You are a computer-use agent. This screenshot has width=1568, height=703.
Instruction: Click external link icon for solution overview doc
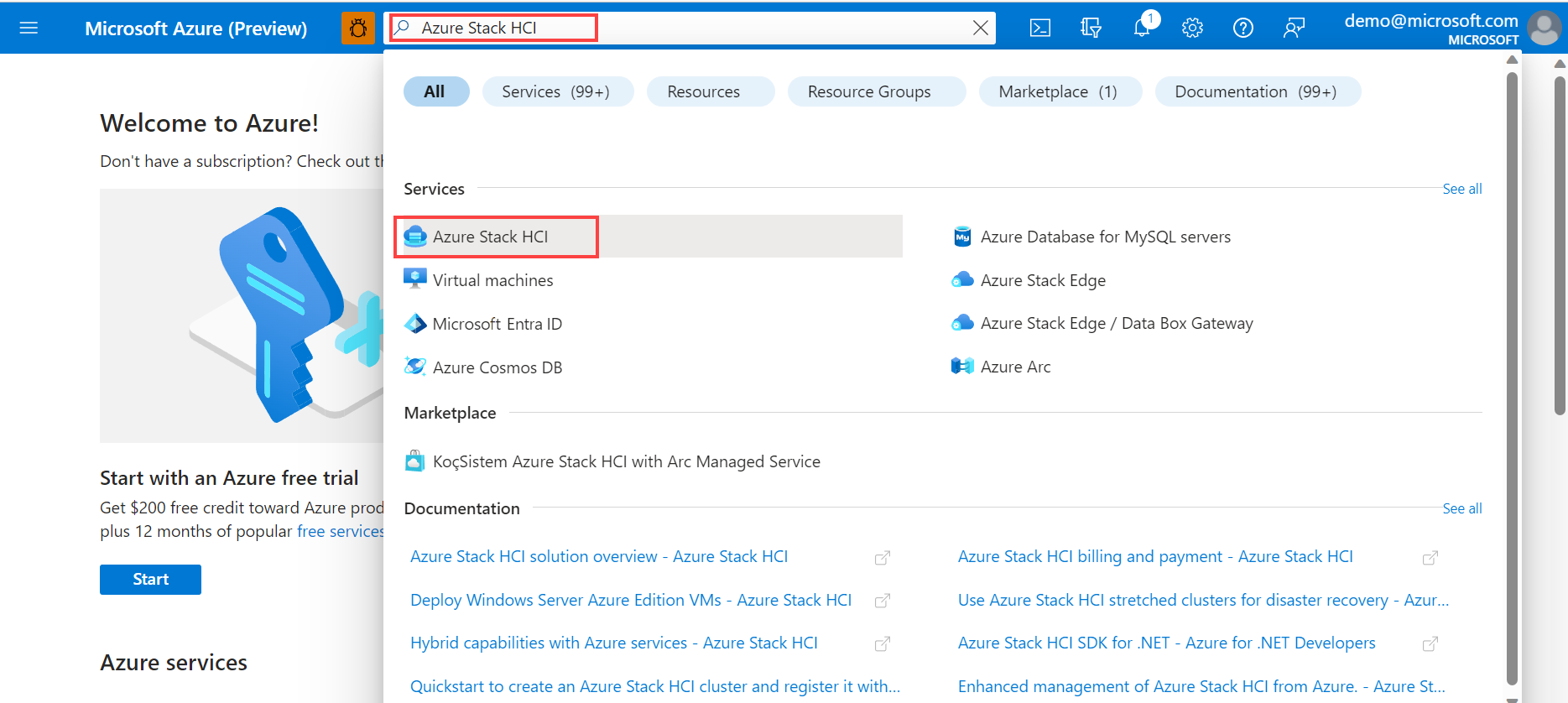[883, 558]
